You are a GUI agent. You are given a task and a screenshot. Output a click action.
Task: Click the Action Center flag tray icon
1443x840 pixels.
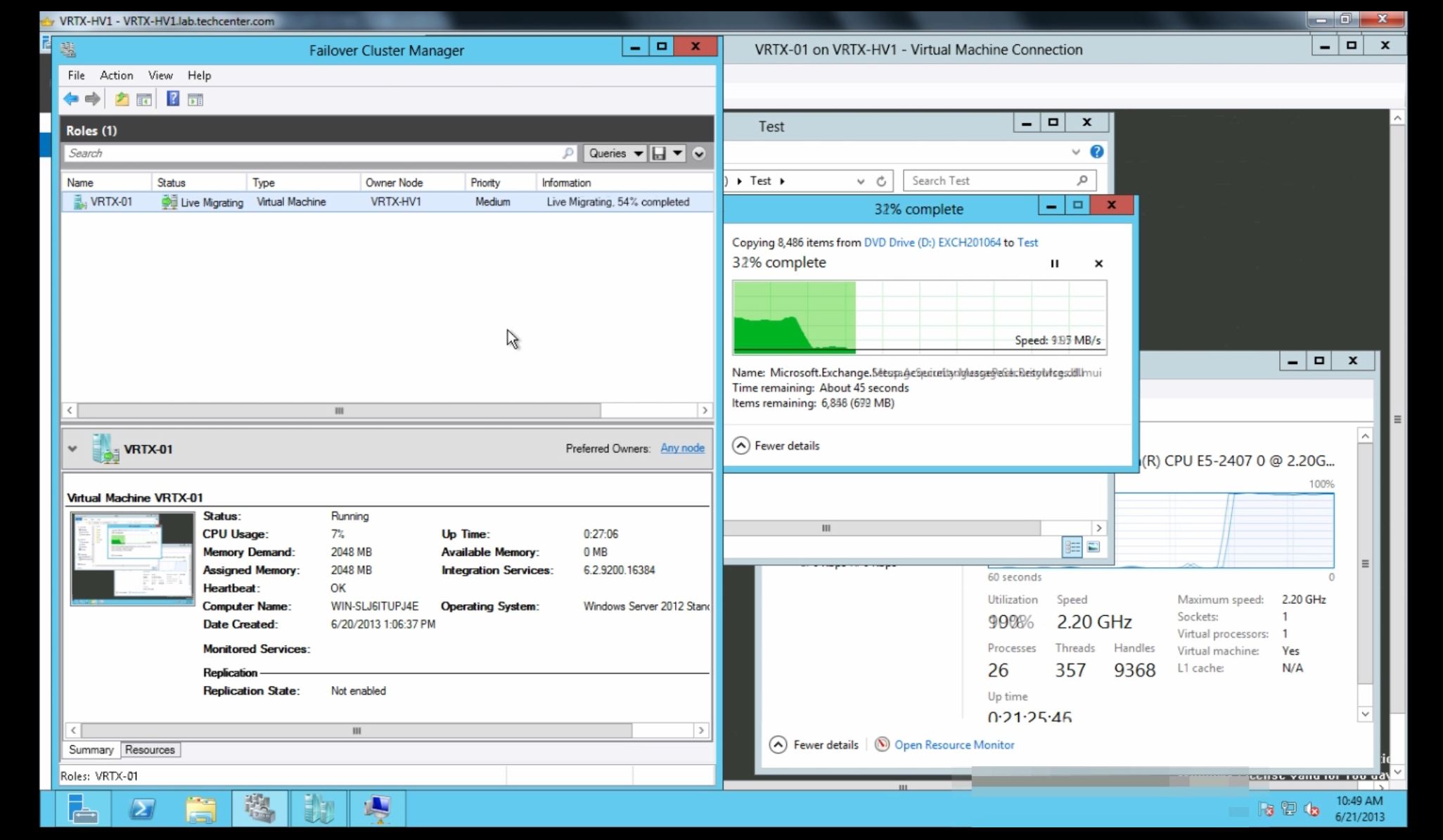(1266, 809)
